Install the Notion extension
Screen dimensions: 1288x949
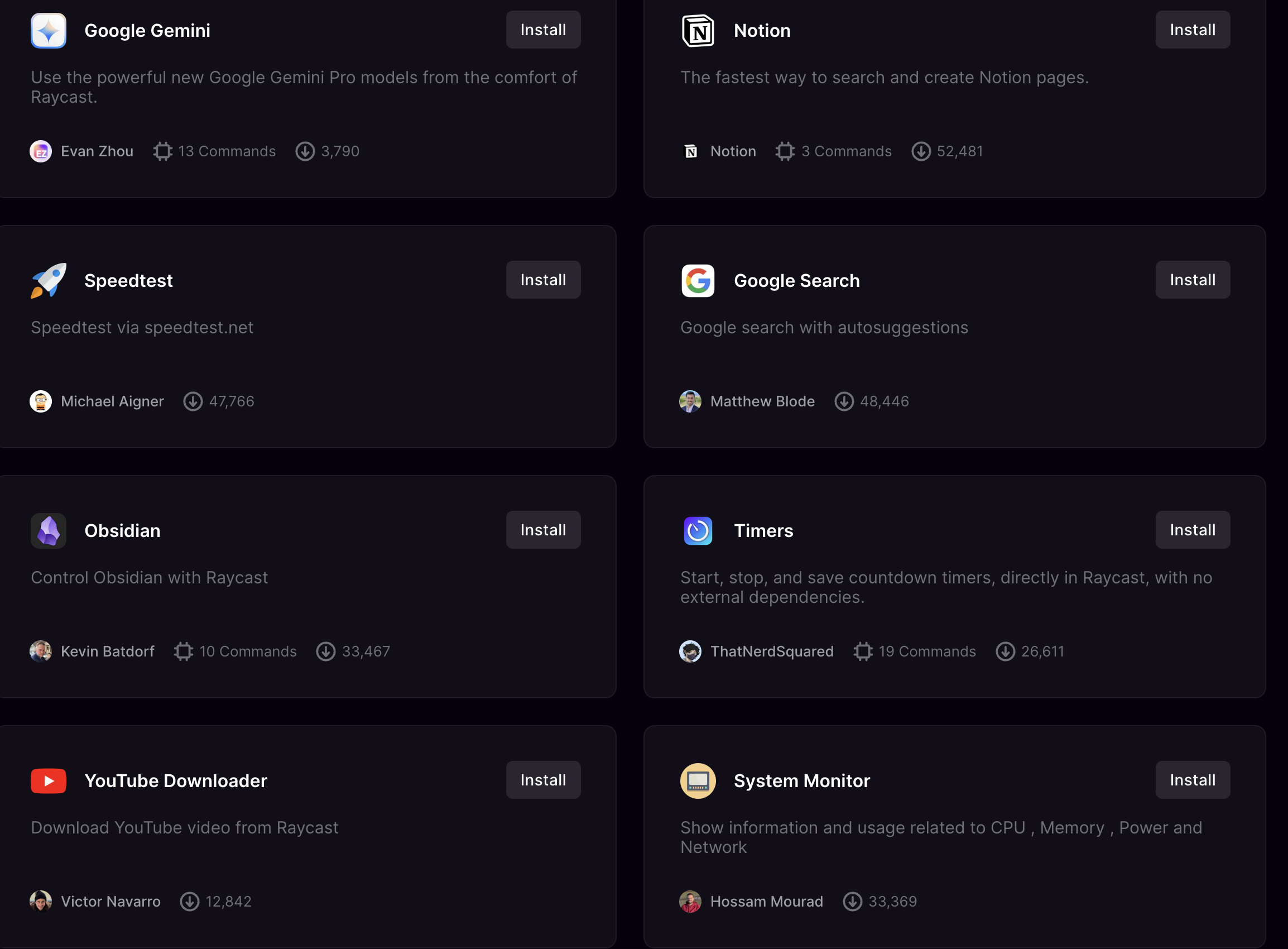[1192, 30]
